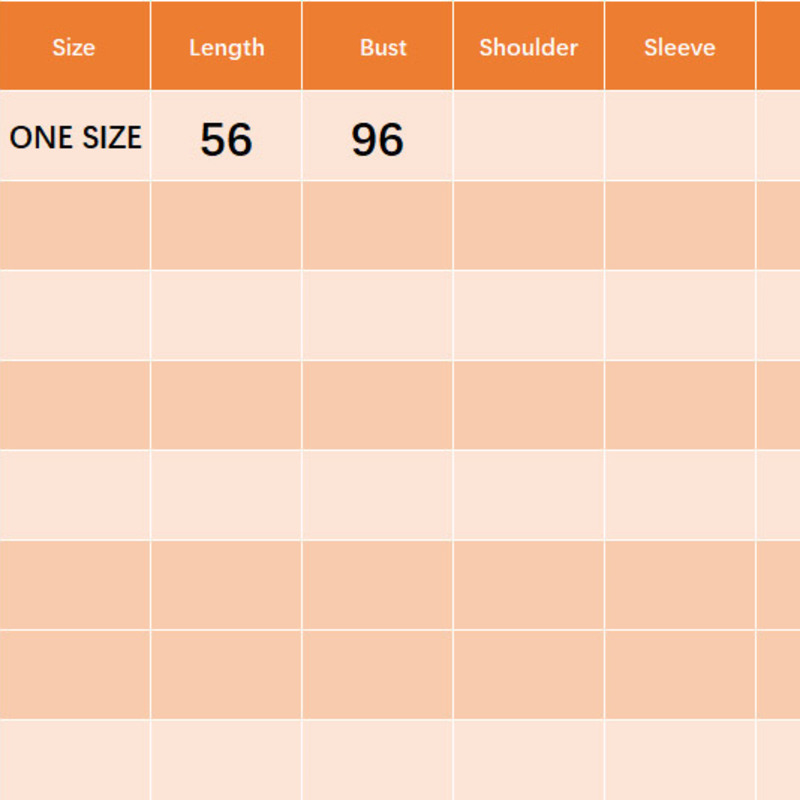The image size is (800, 800).
Task: Select empty Size cell directly below ONE SIZE
Action: coord(75,226)
